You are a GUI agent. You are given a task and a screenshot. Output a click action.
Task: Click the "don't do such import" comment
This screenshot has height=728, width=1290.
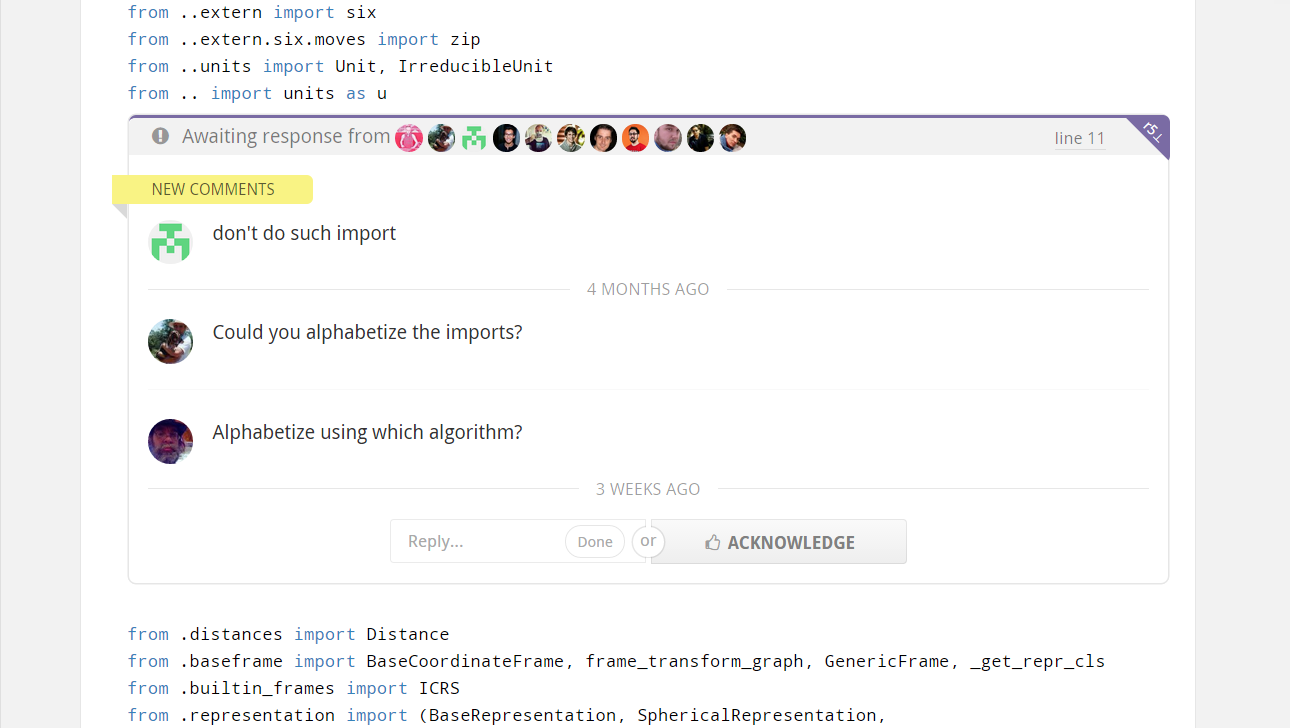pyautogui.click(x=304, y=233)
